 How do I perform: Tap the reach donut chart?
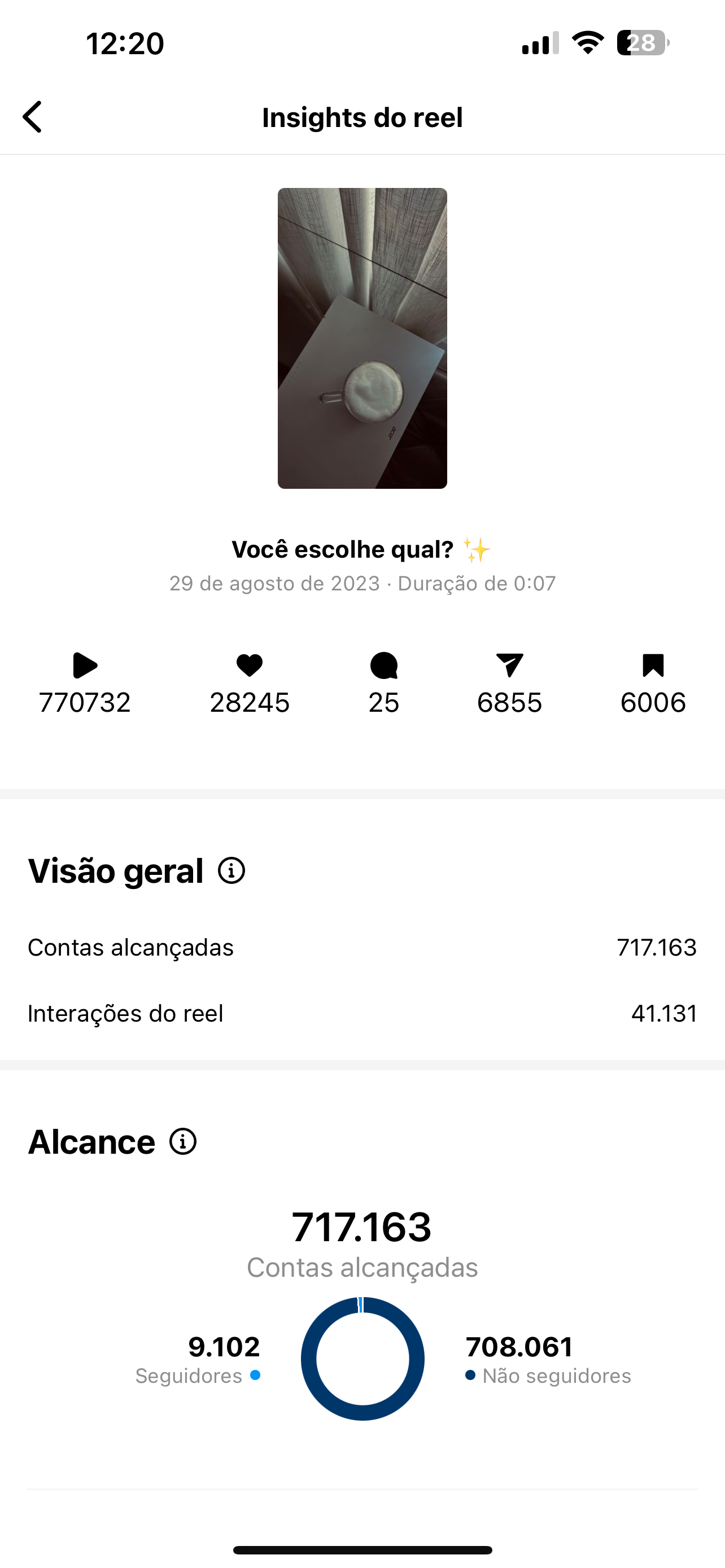pyautogui.click(x=362, y=1359)
